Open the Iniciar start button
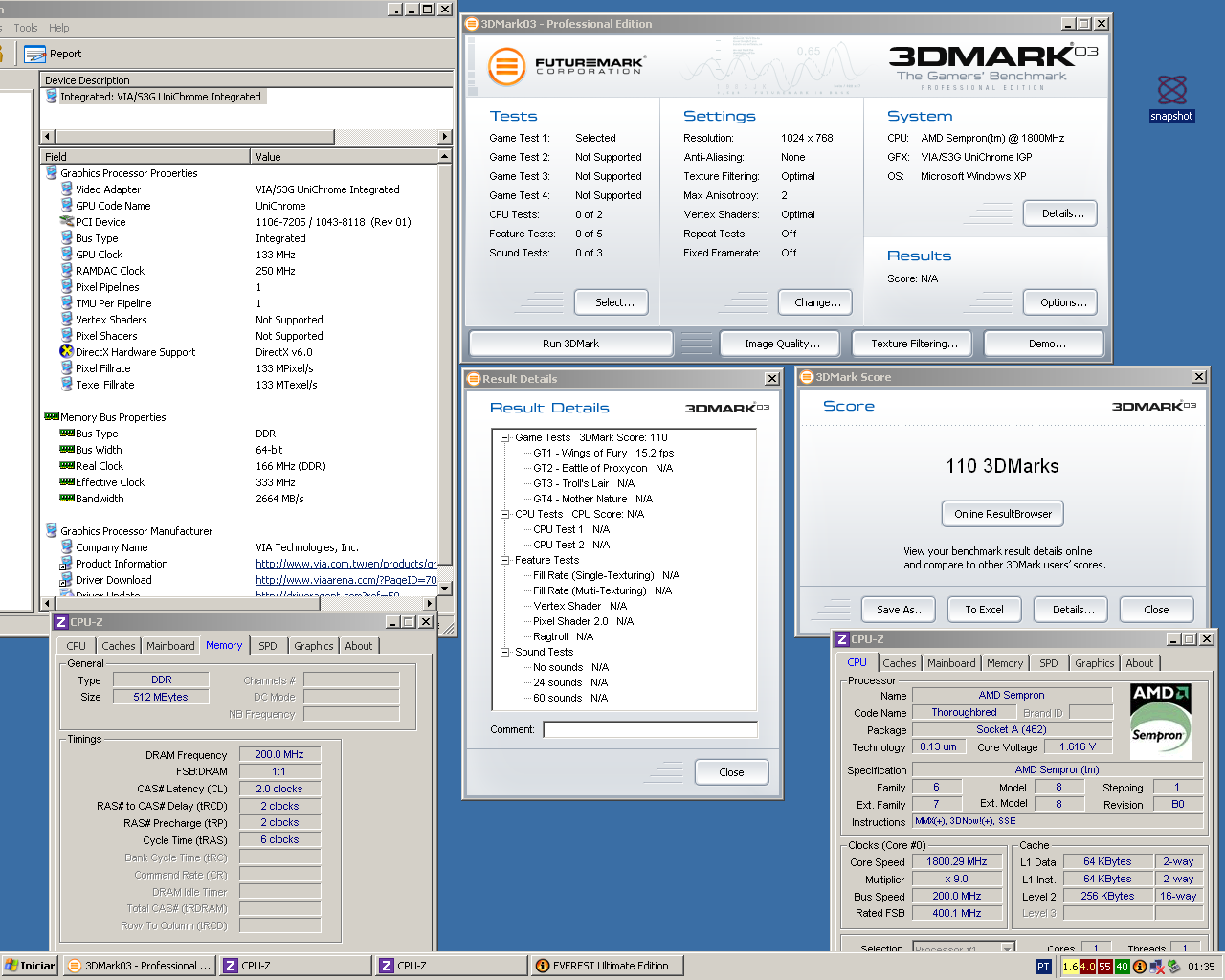 pyautogui.click(x=30, y=966)
